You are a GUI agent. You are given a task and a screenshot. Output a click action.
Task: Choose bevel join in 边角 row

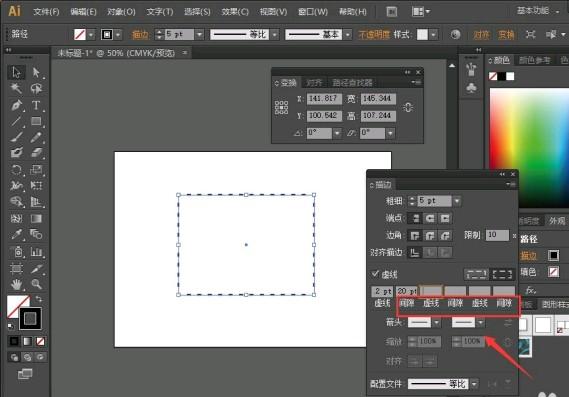(x=445, y=236)
